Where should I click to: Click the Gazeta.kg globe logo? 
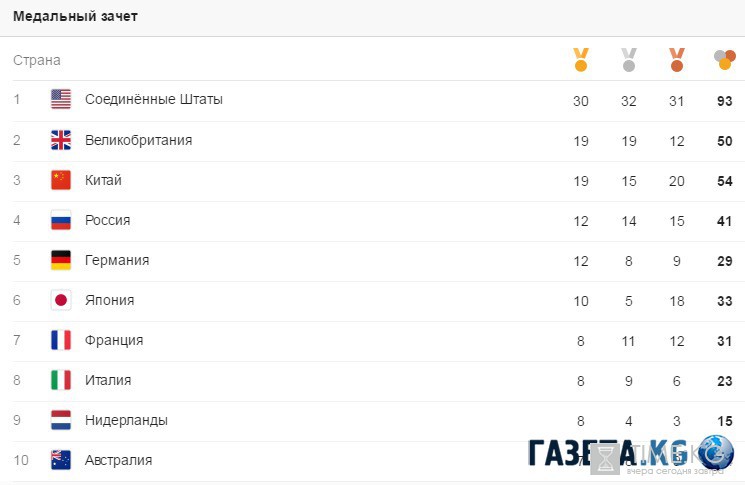(716, 452)
